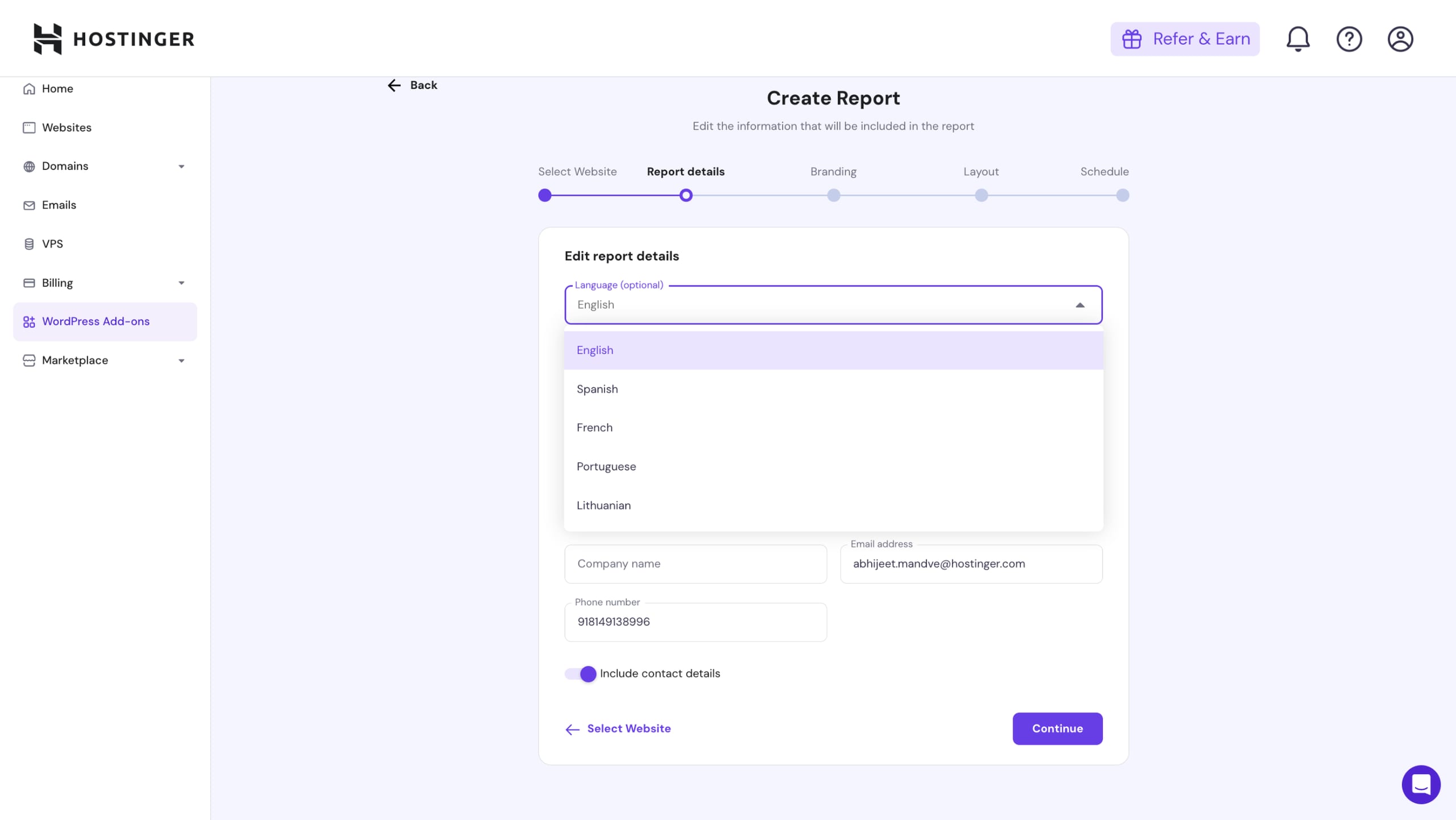The height and width of the screenshot is (820, 1456).
Task: Click the Back arrow icon
Action: (x=394, y=85)
